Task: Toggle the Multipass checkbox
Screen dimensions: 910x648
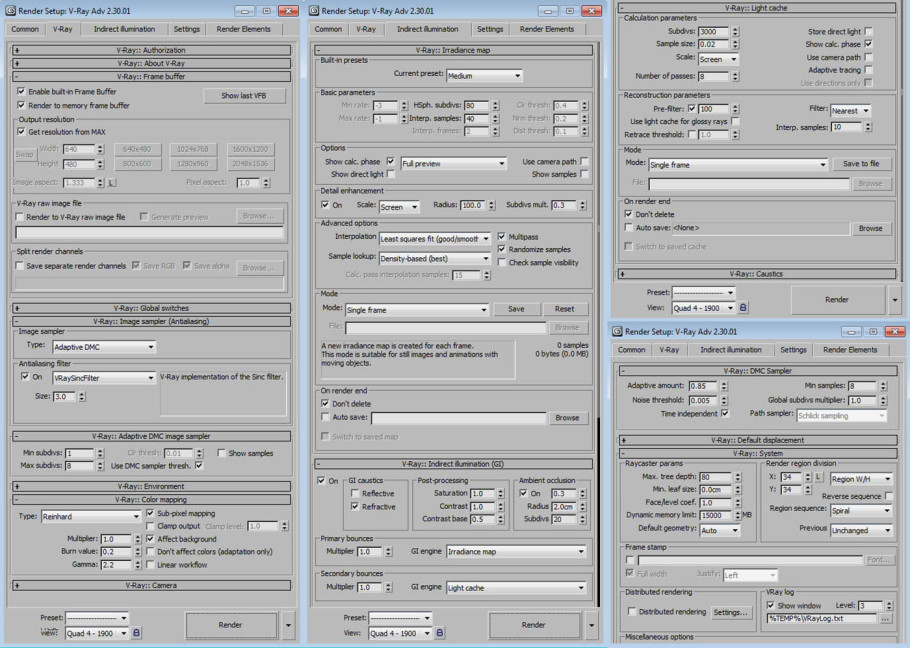Action: pos(502,237)
